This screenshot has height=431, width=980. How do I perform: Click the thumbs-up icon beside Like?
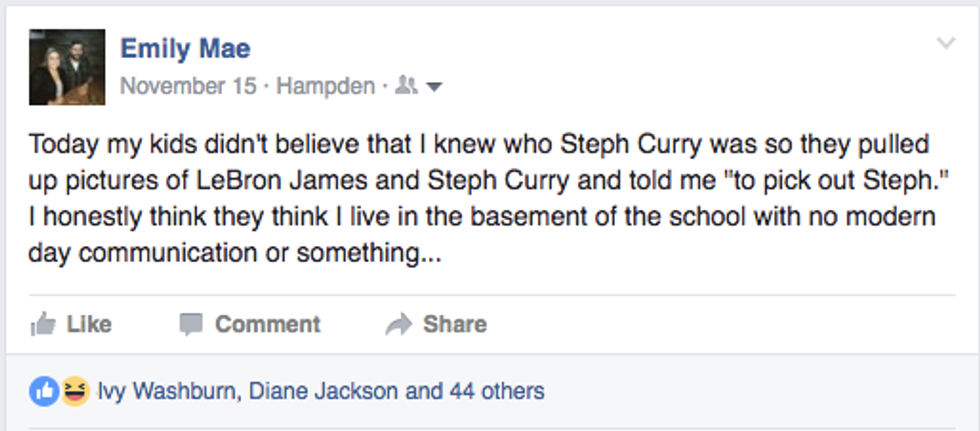(42, 324)
